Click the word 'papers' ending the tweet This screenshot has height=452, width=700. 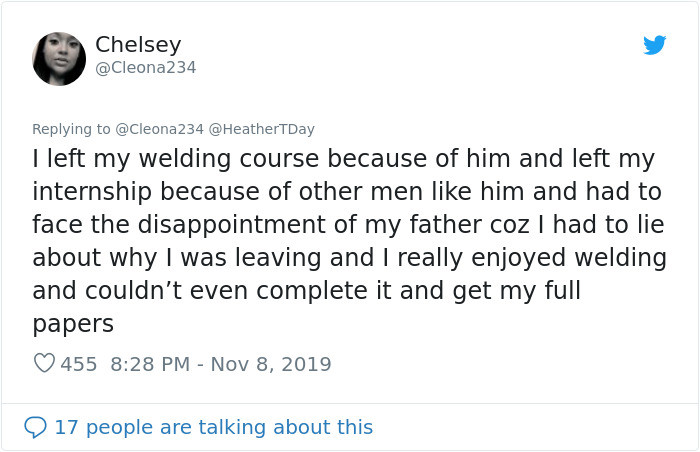73,324
